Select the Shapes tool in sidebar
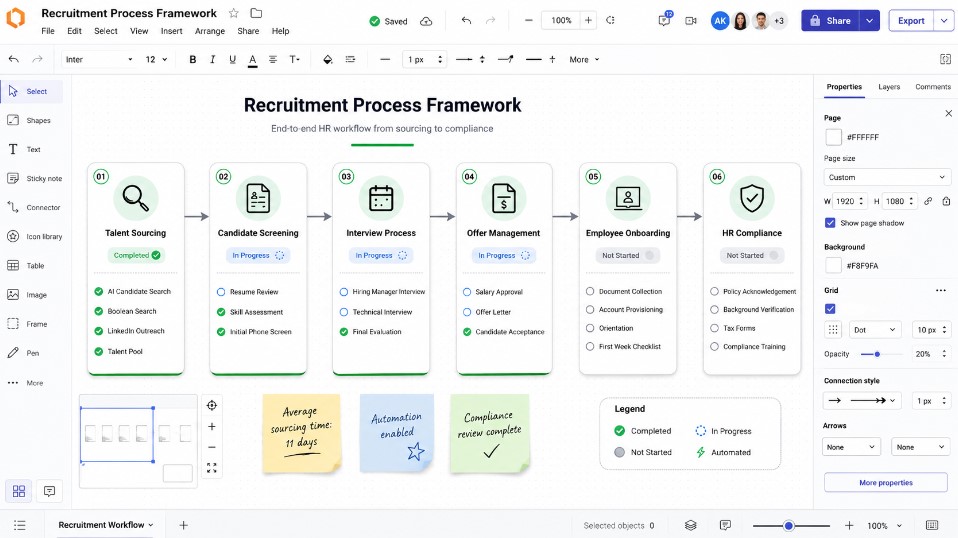The height and width of the screenshot is (538, 958). click(x=31, y=120)
